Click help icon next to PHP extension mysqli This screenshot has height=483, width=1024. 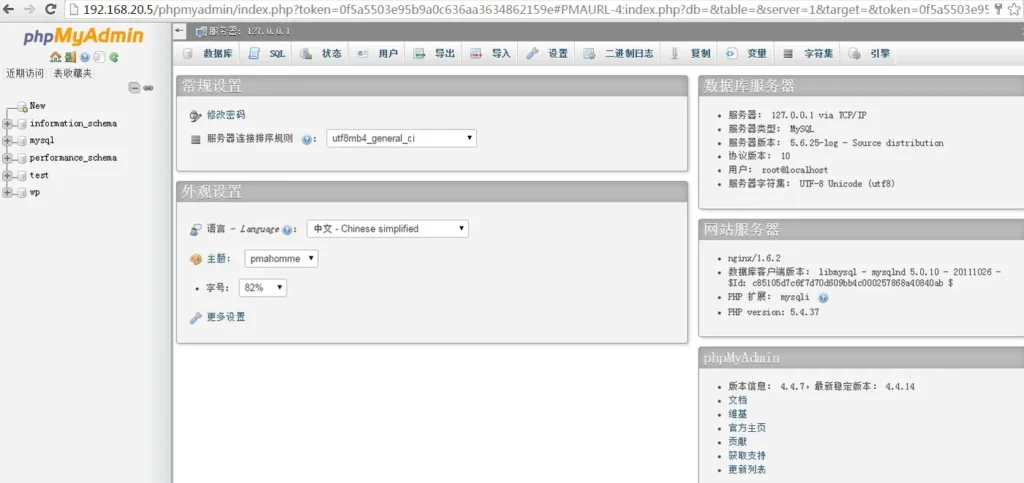[x=823, y=297]
